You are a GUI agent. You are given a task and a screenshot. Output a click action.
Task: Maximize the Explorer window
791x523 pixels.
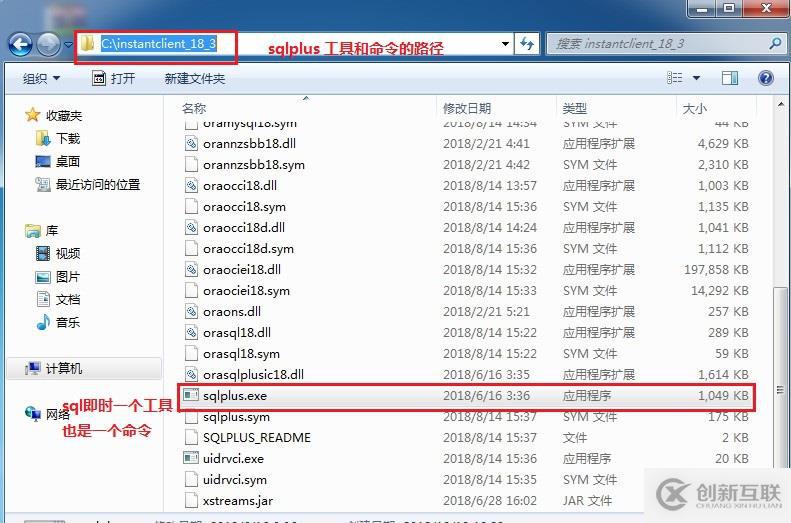(x=729, y=8)
